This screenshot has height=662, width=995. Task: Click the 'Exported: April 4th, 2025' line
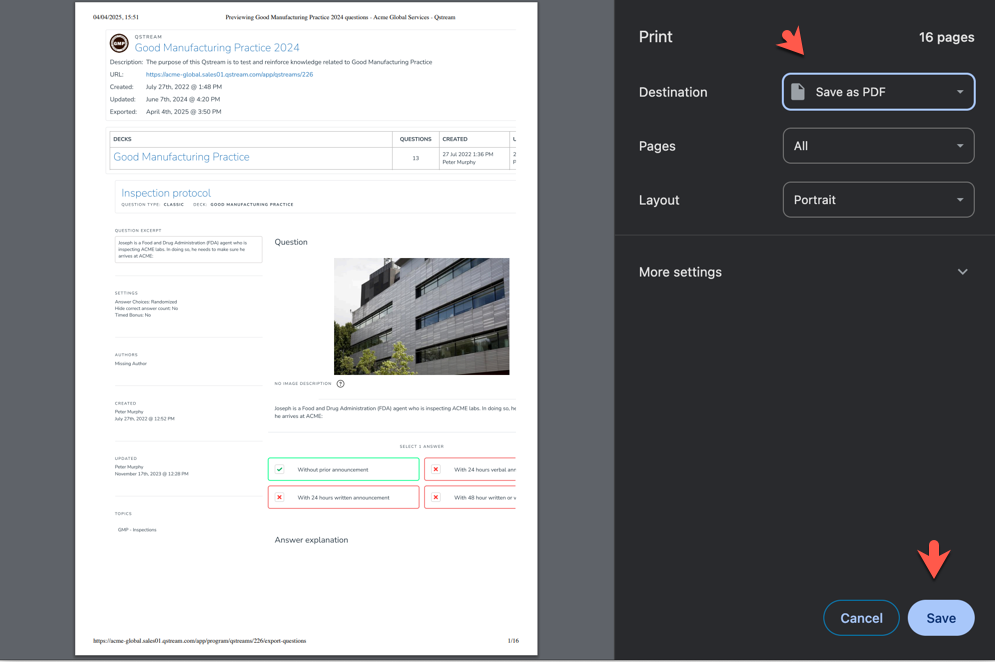166,112
